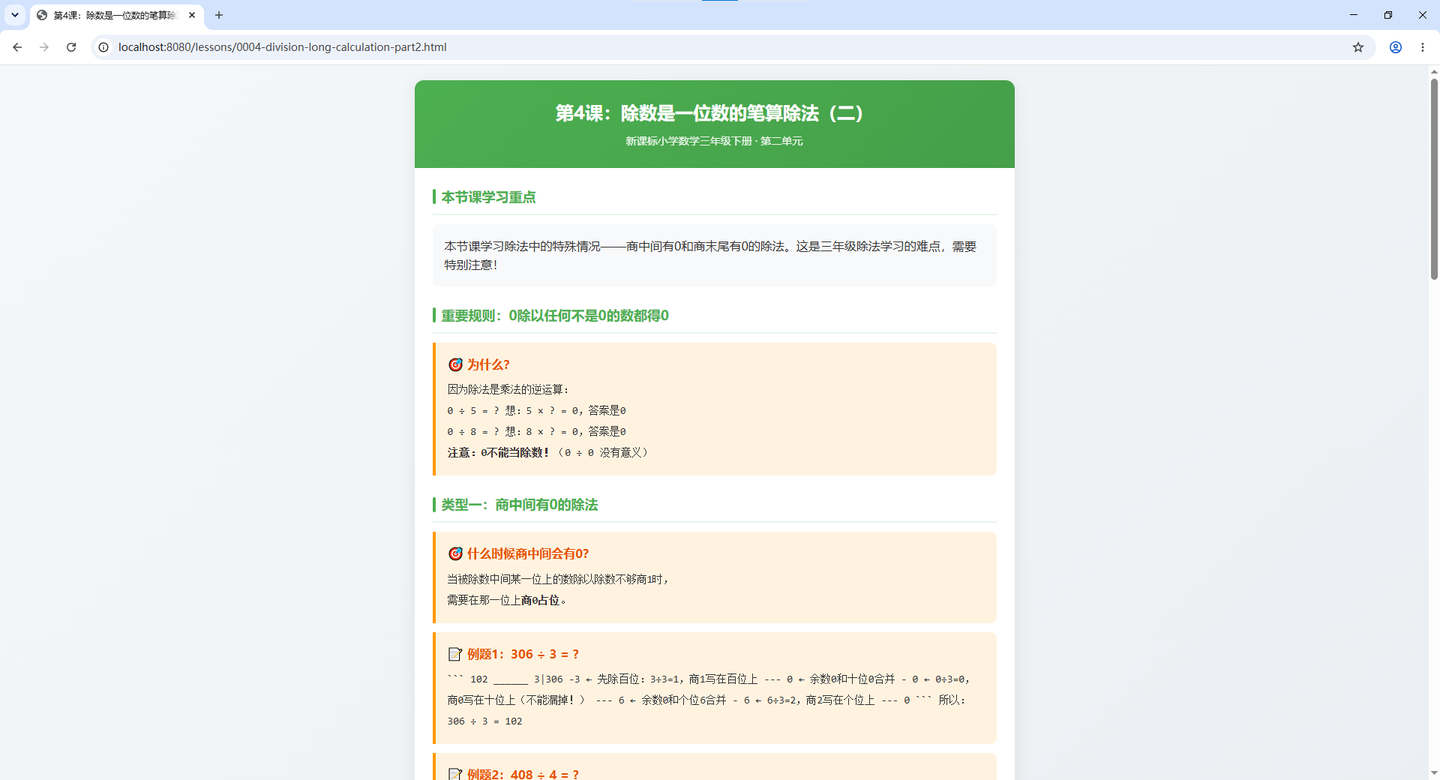
Task: Click text 当被除数中间某一位上的数除以除数不够商1时
Action: pyautogui.click(x=556, y=579)
